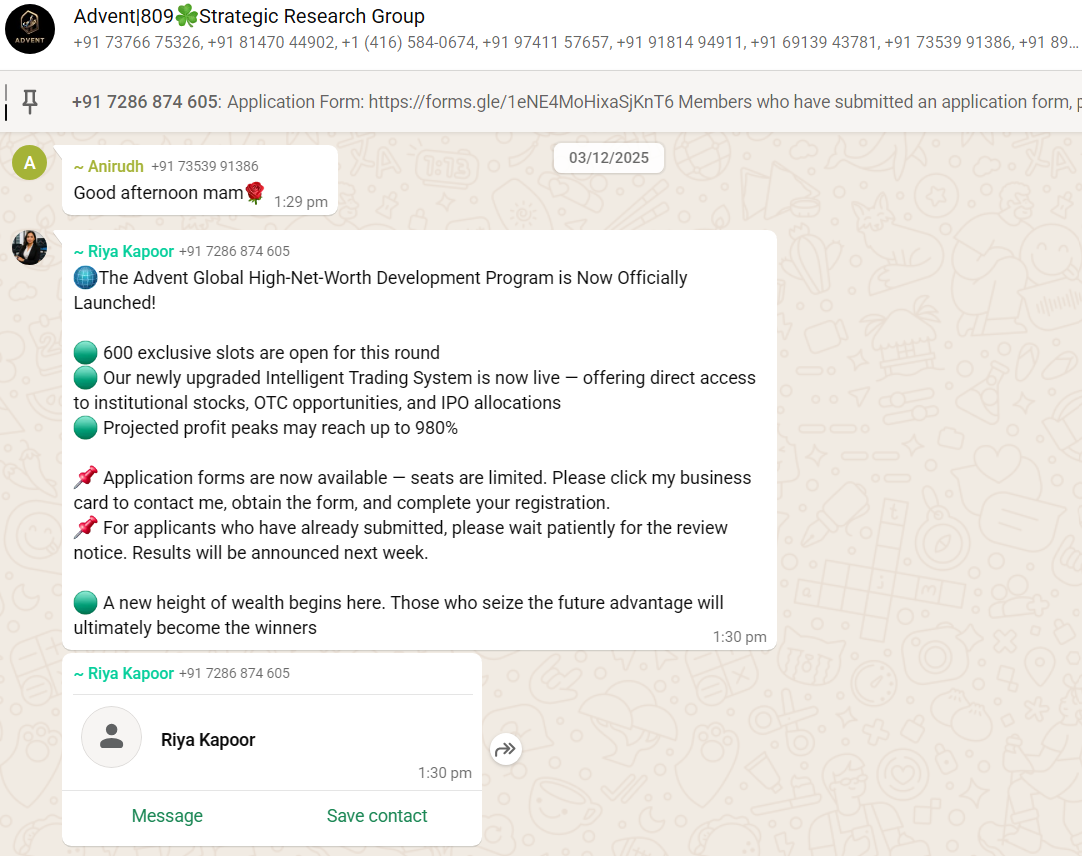Open the Advent group profile picture
Viewport: 1082px width, 856px height.
[30, 29]
